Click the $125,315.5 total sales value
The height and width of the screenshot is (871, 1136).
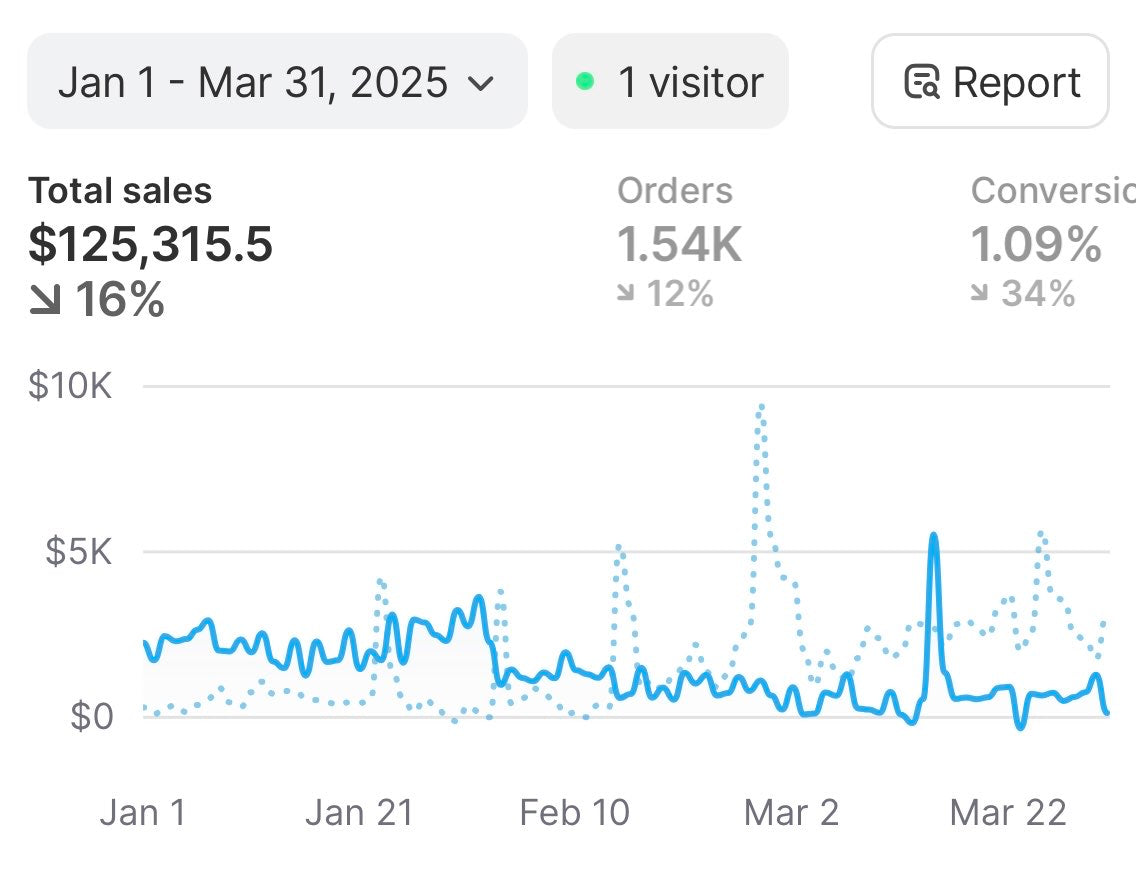pos(151,245)
